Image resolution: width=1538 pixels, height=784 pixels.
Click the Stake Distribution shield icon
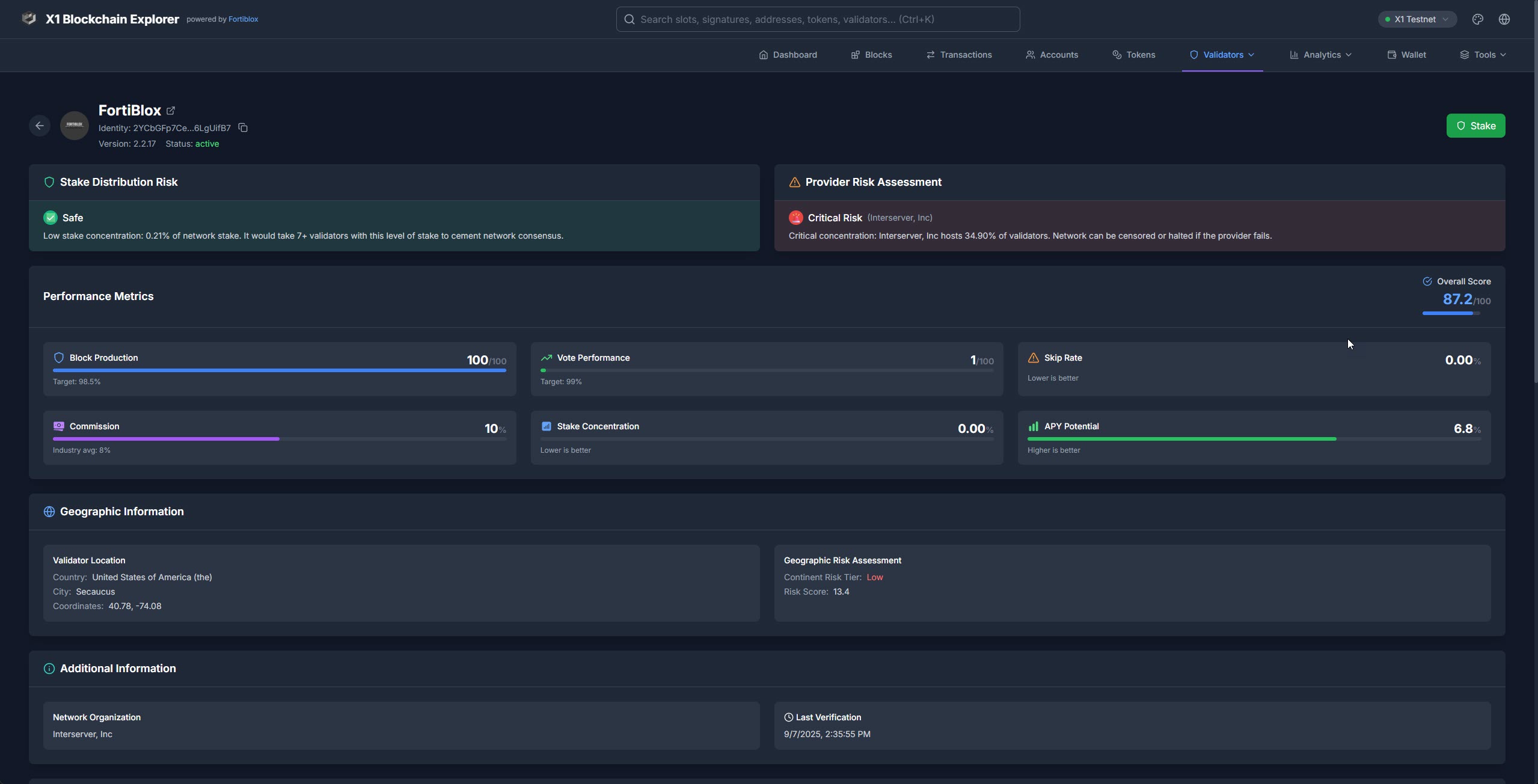[x=49, y=182]
